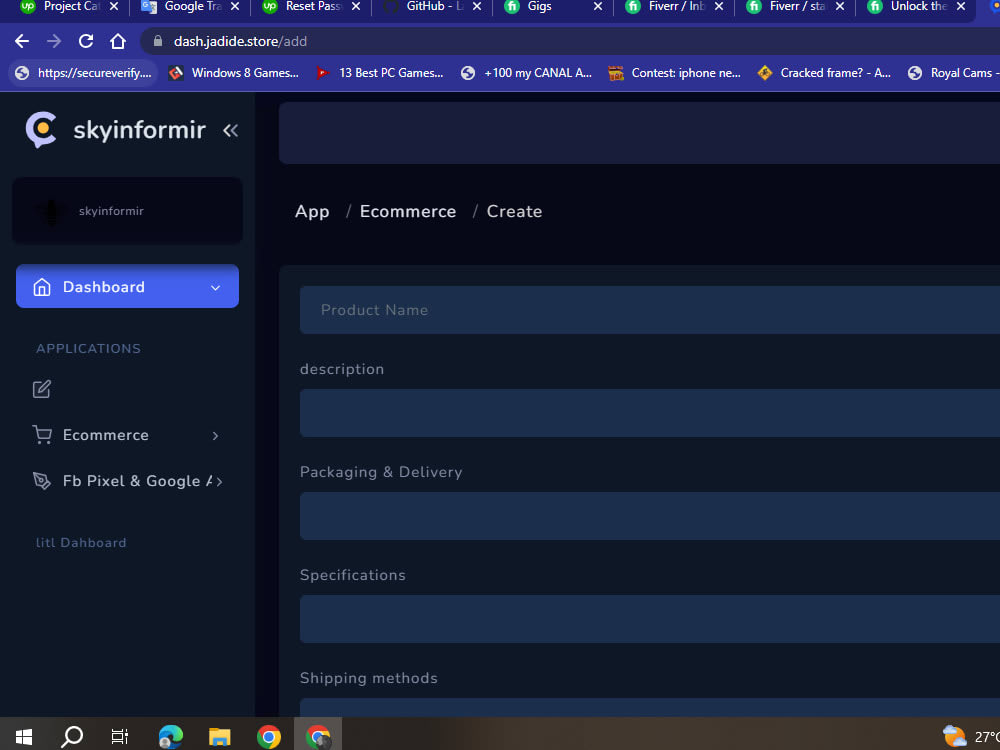The image size is (1000, 750).
Task: Click the litl Dahboard sidebar text
Action: point(81,543)
